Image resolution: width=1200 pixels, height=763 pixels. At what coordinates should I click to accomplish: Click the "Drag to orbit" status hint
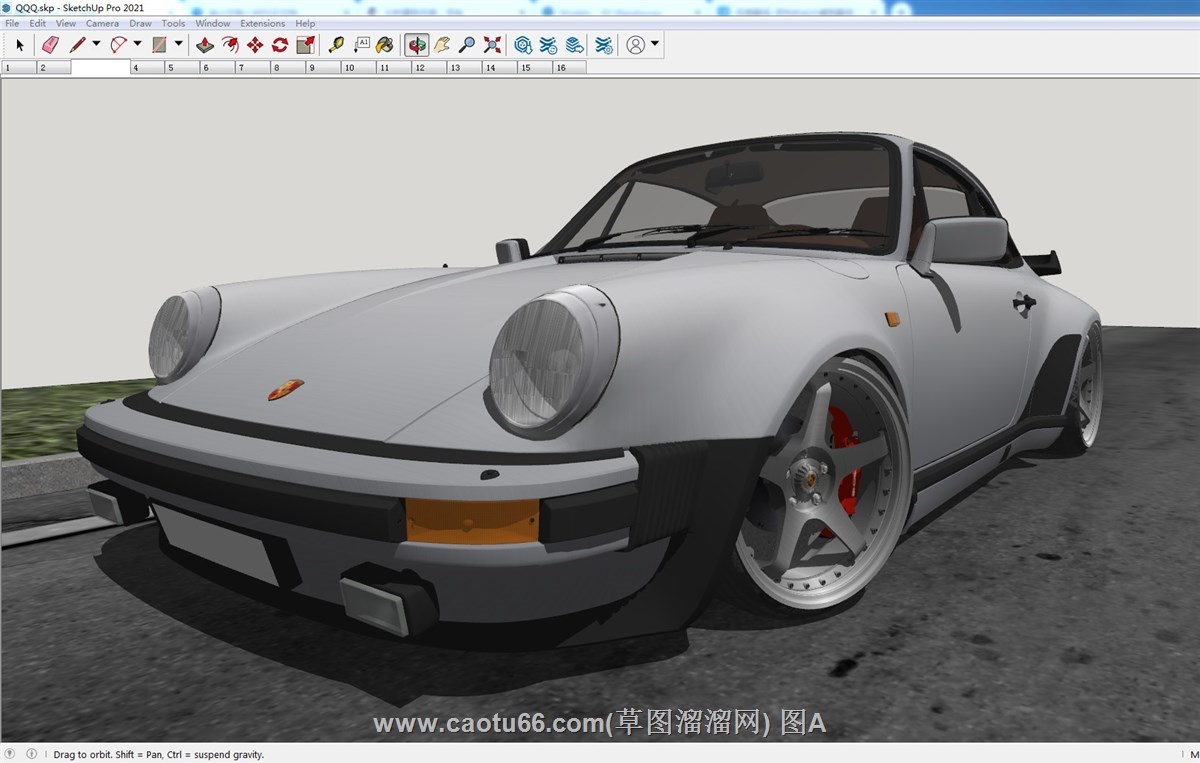pos(159,755)
